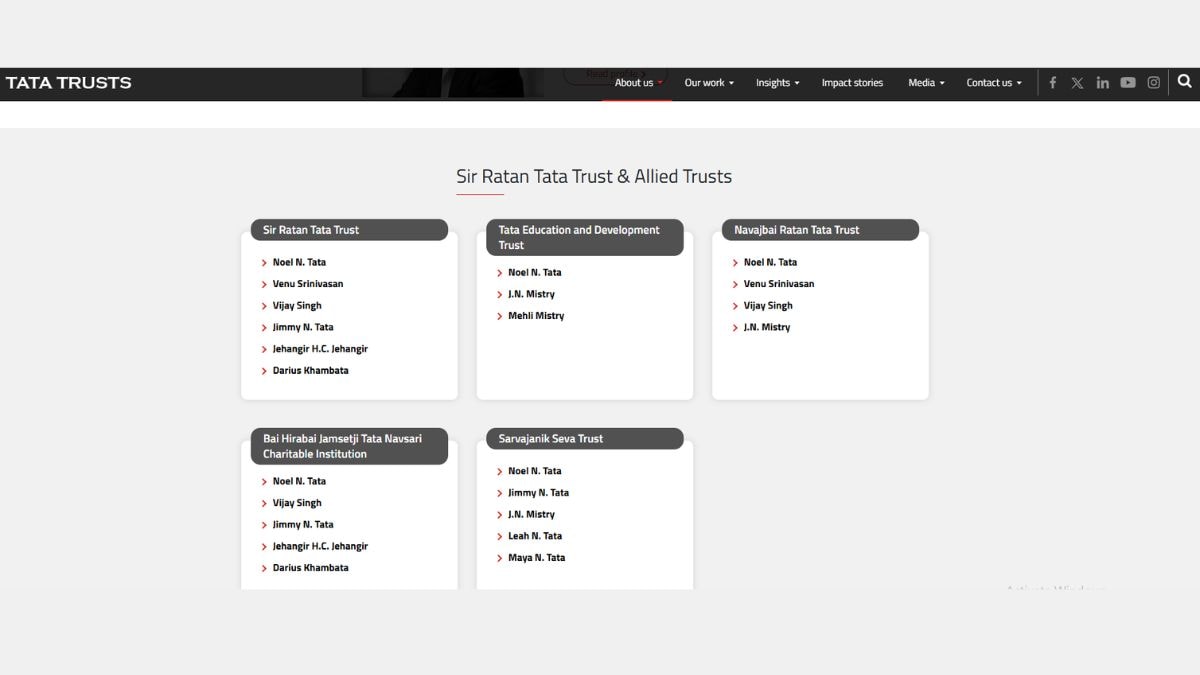Click J.N. Mistry under Navajbai Ratan Tata Trust
The height and width of the screenshot is (675, 1200).
(767, 327)
